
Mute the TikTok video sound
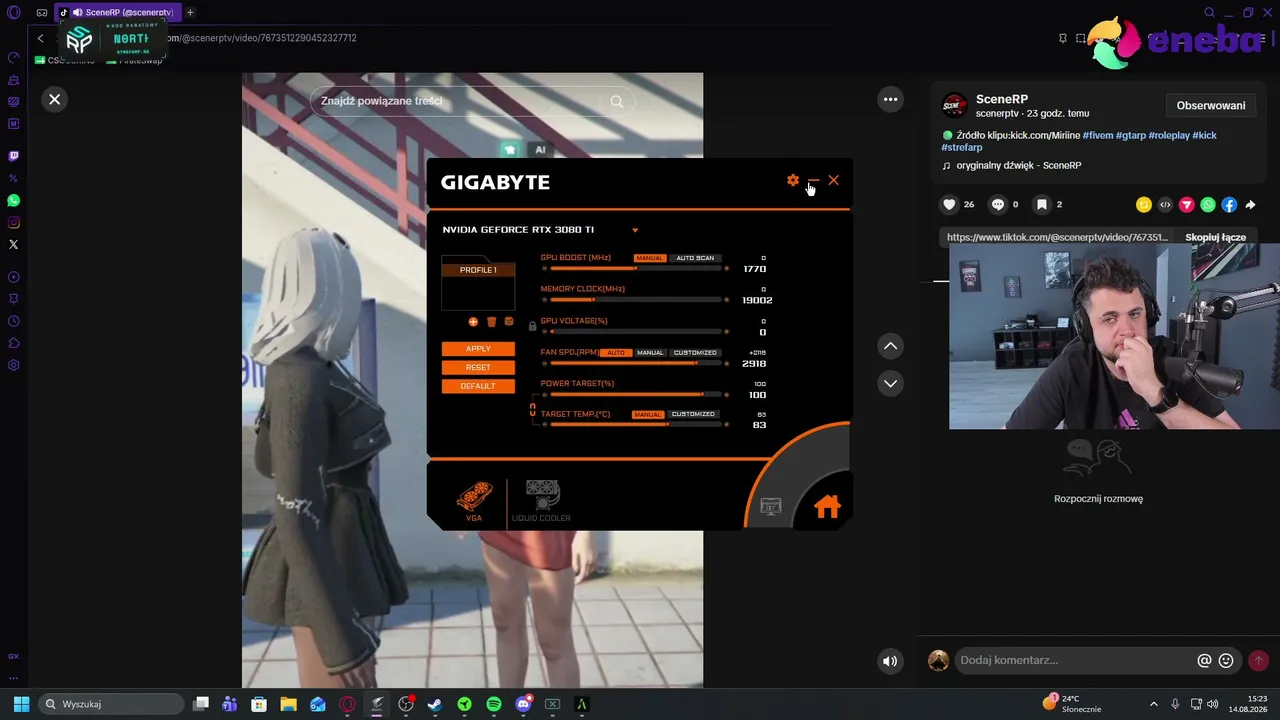890,661
